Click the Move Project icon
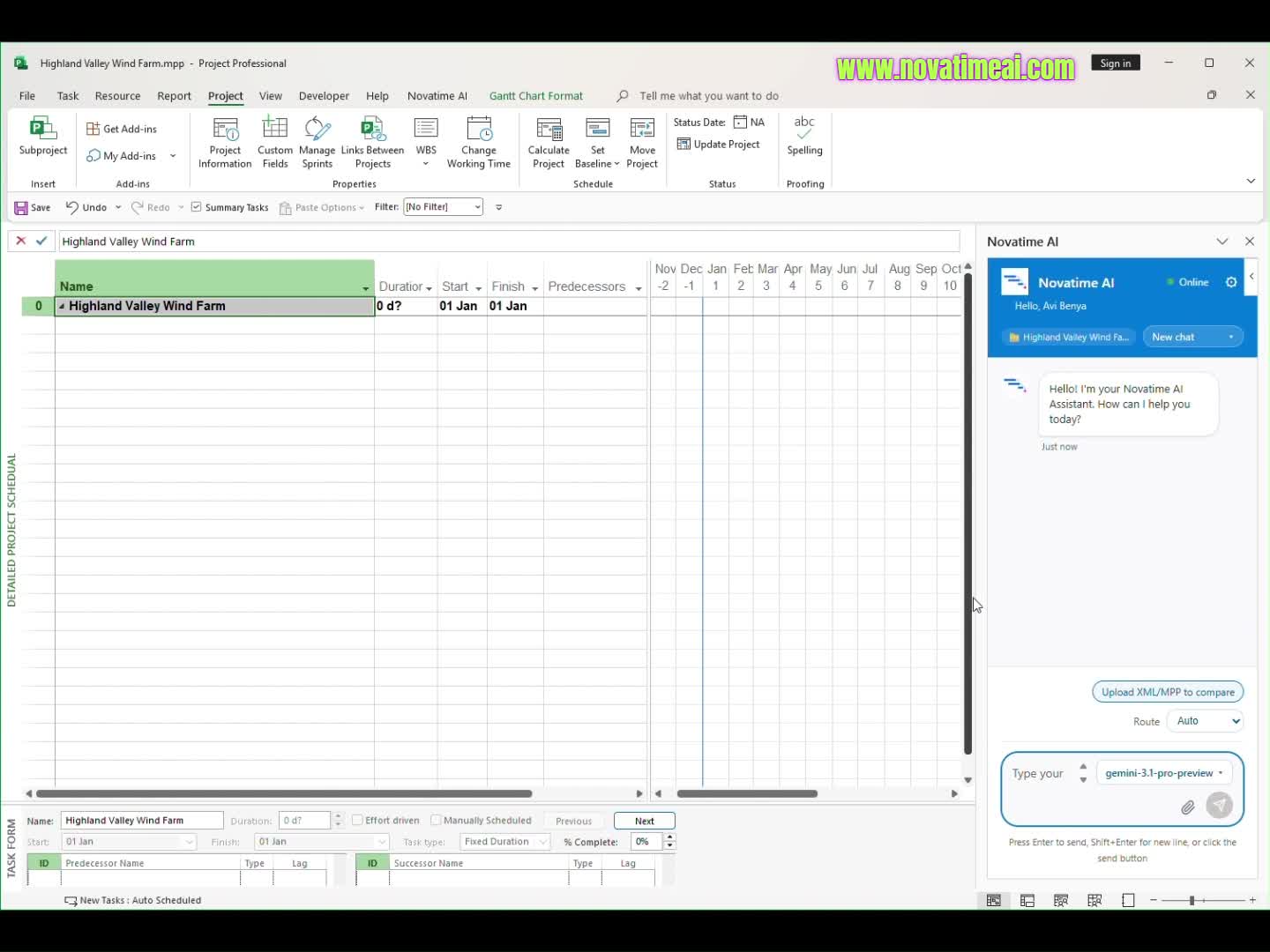Screen dimensions: 1270x952 pos(642,143)
